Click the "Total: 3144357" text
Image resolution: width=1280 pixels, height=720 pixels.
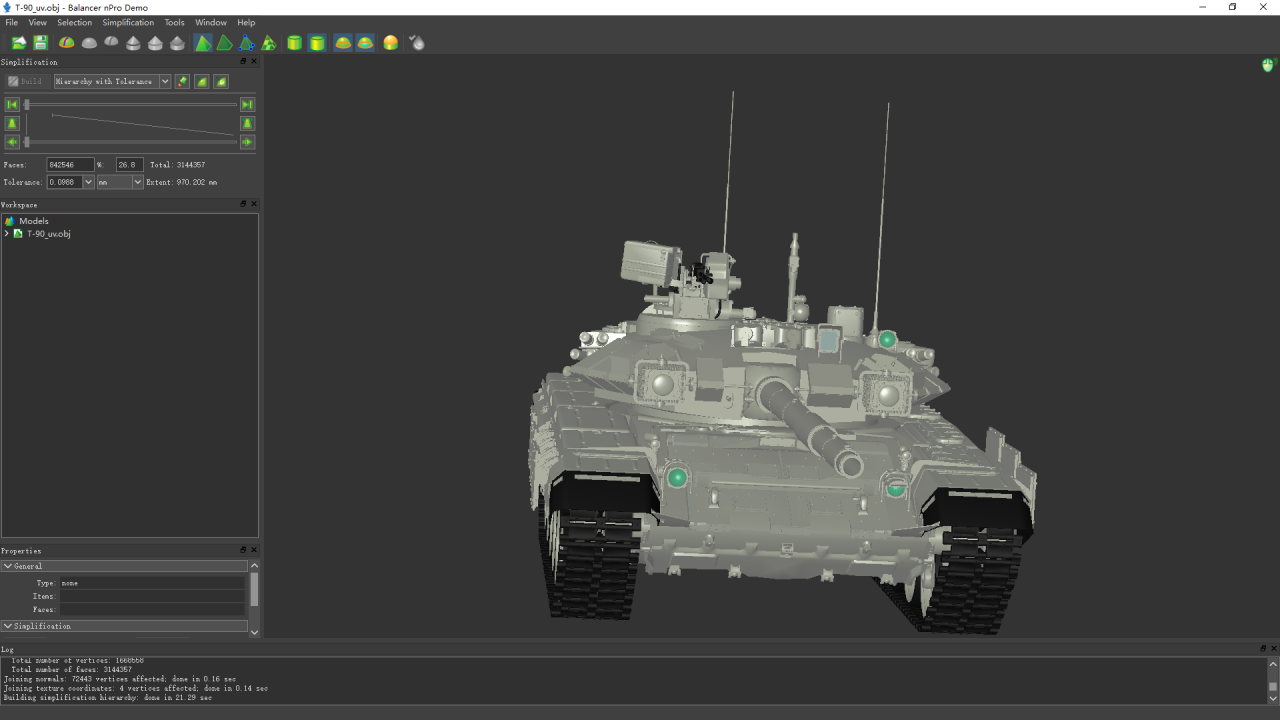pos(178,165)
